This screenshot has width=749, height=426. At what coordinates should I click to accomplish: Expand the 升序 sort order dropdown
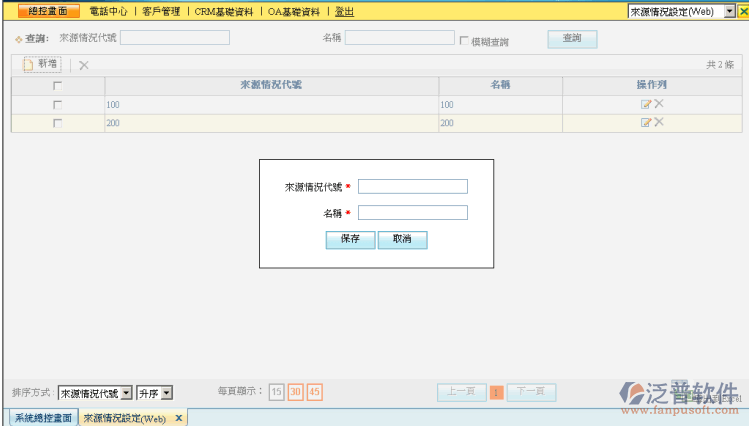pyautogui.click(x=167, y=393)
